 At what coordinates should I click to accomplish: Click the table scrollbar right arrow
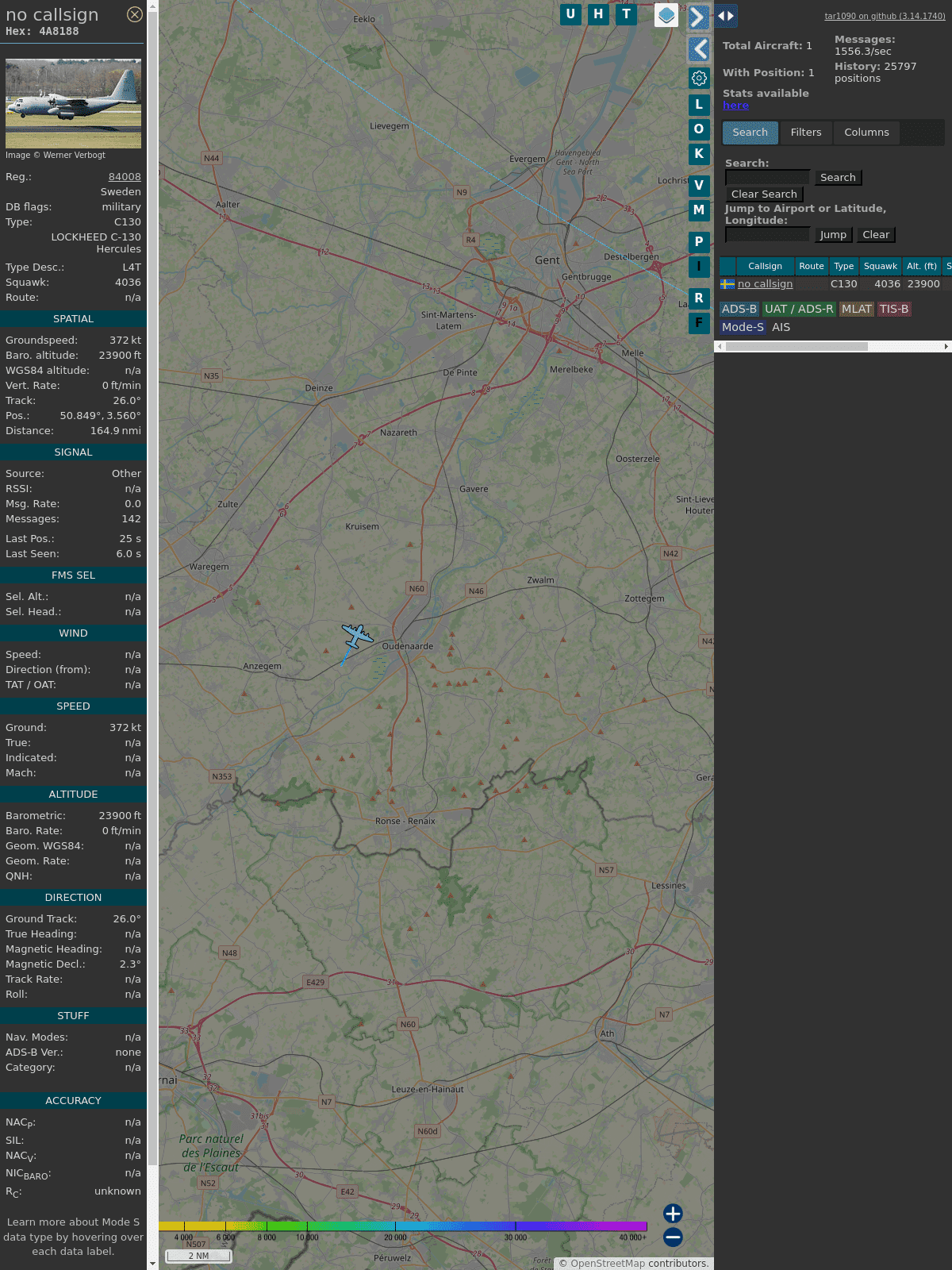(946, 347)
